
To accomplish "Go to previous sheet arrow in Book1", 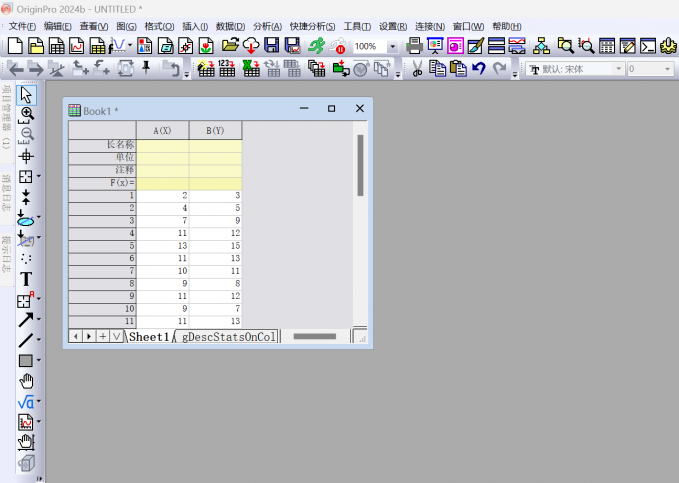I will (75, 336).
